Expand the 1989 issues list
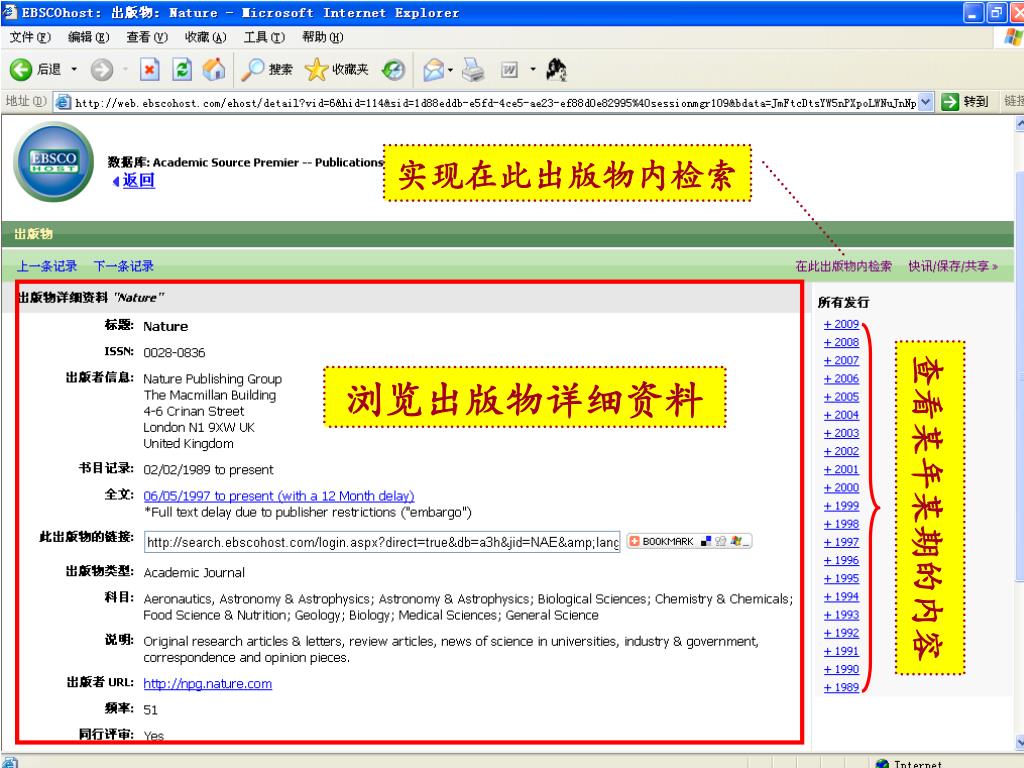Viewport: 1024px width, 768px height. point(841,688)
